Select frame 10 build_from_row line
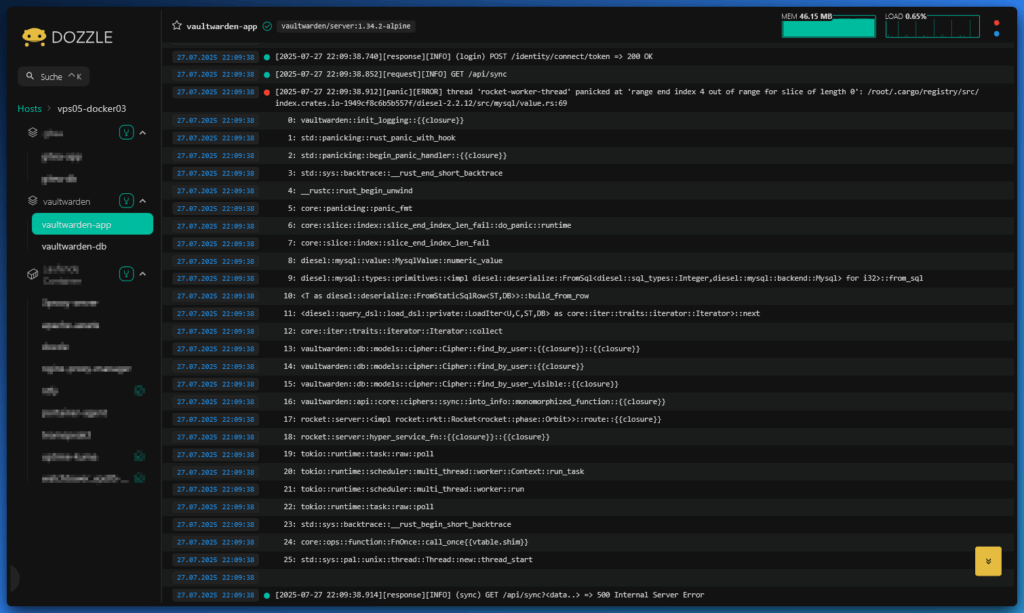The image size is (1024, 613). [x=436, y=296]
